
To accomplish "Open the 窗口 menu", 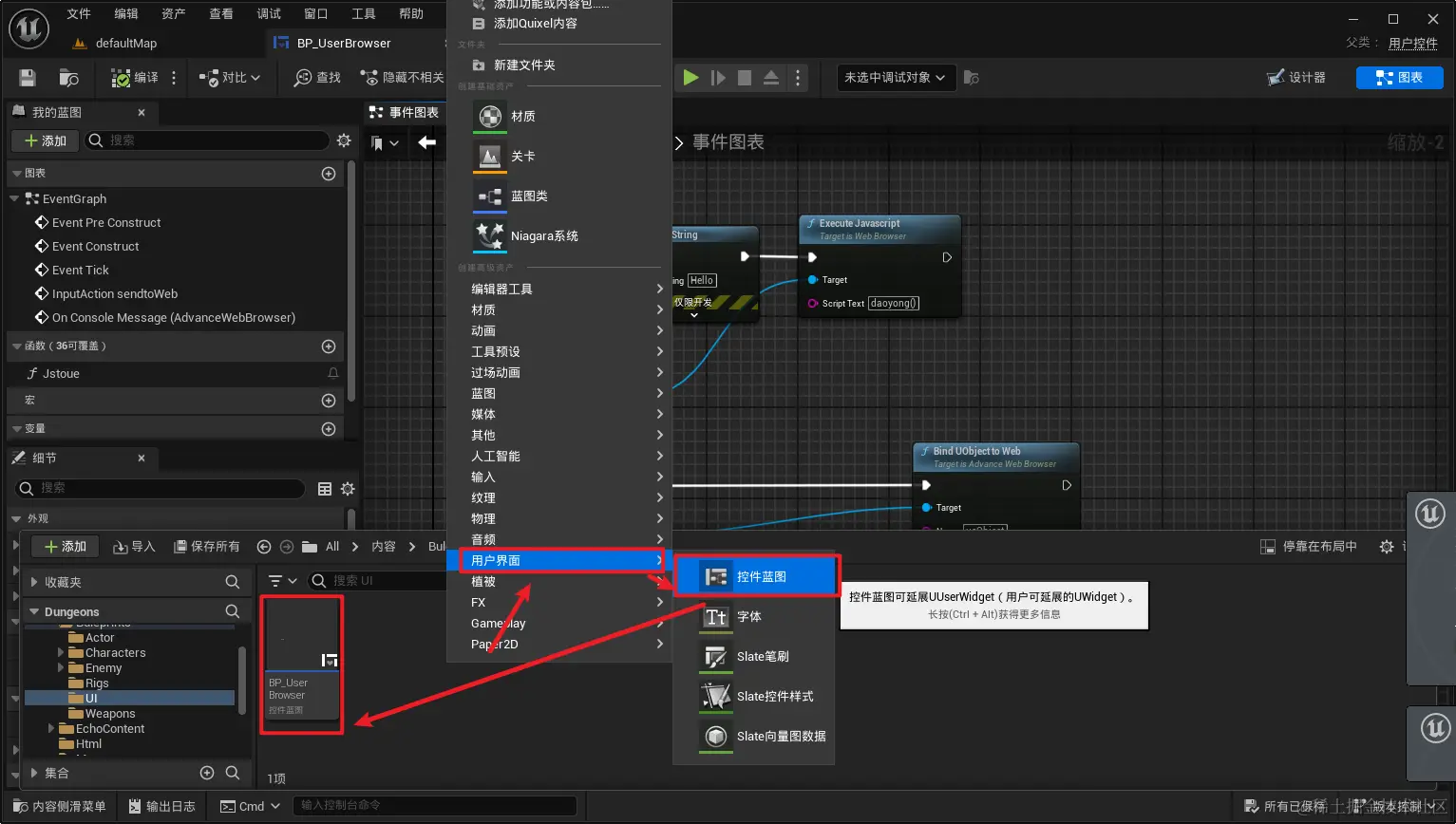I will pyautogui.click(x=314, y=13).
